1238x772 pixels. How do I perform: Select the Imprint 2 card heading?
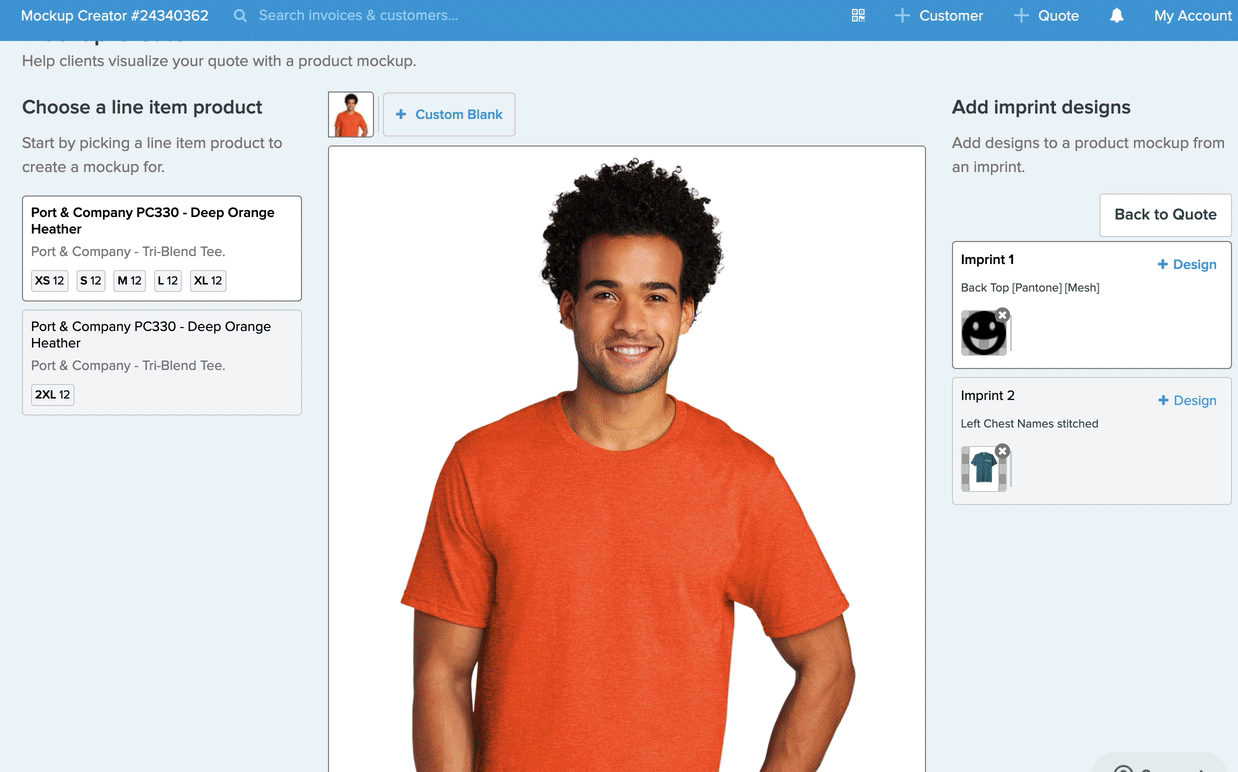tap(988, 396)
